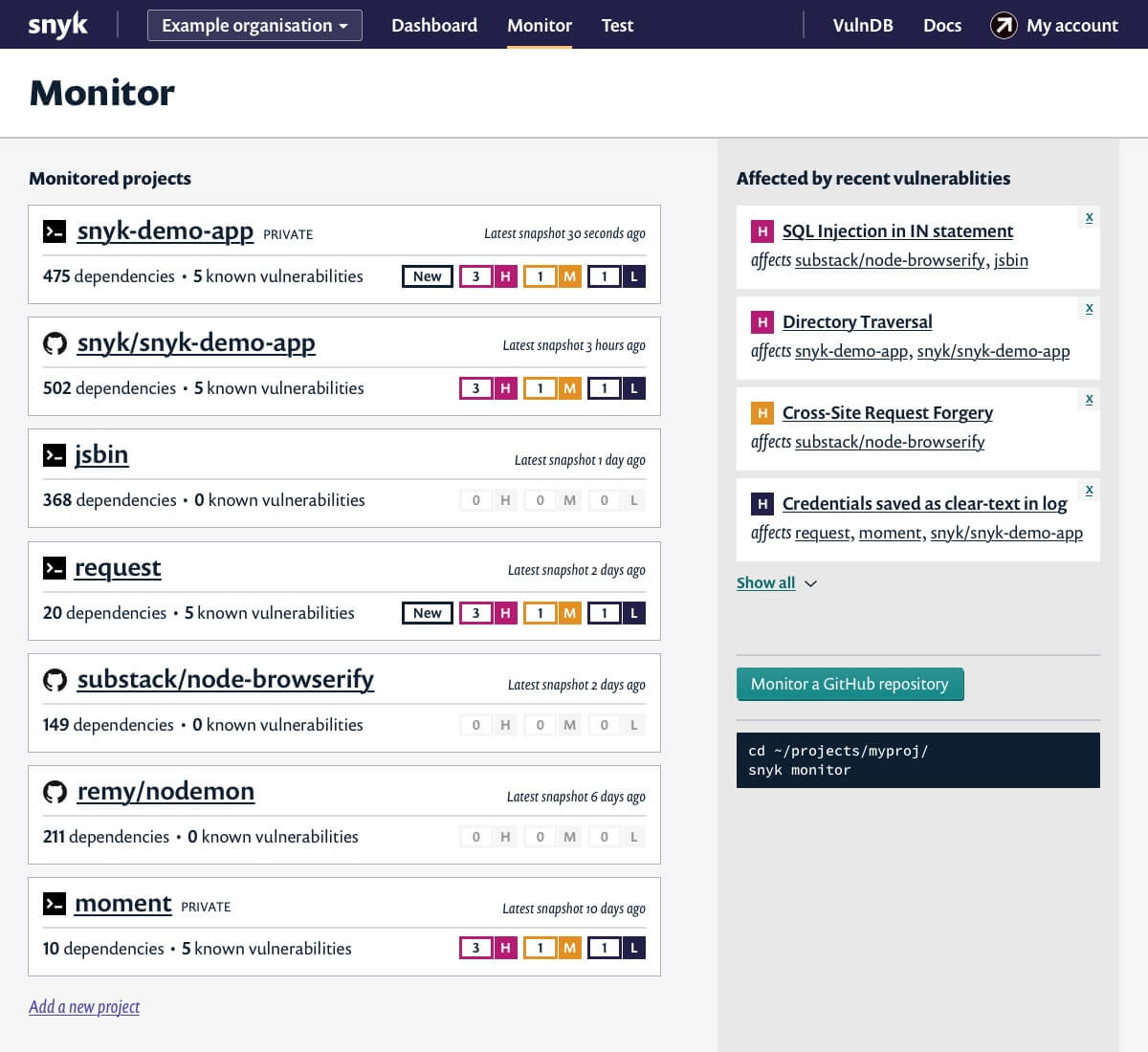This screenshot has height=1052, width=1148.
Task: Open the Example organisation dropdown
Action: [x=254, y=26]
